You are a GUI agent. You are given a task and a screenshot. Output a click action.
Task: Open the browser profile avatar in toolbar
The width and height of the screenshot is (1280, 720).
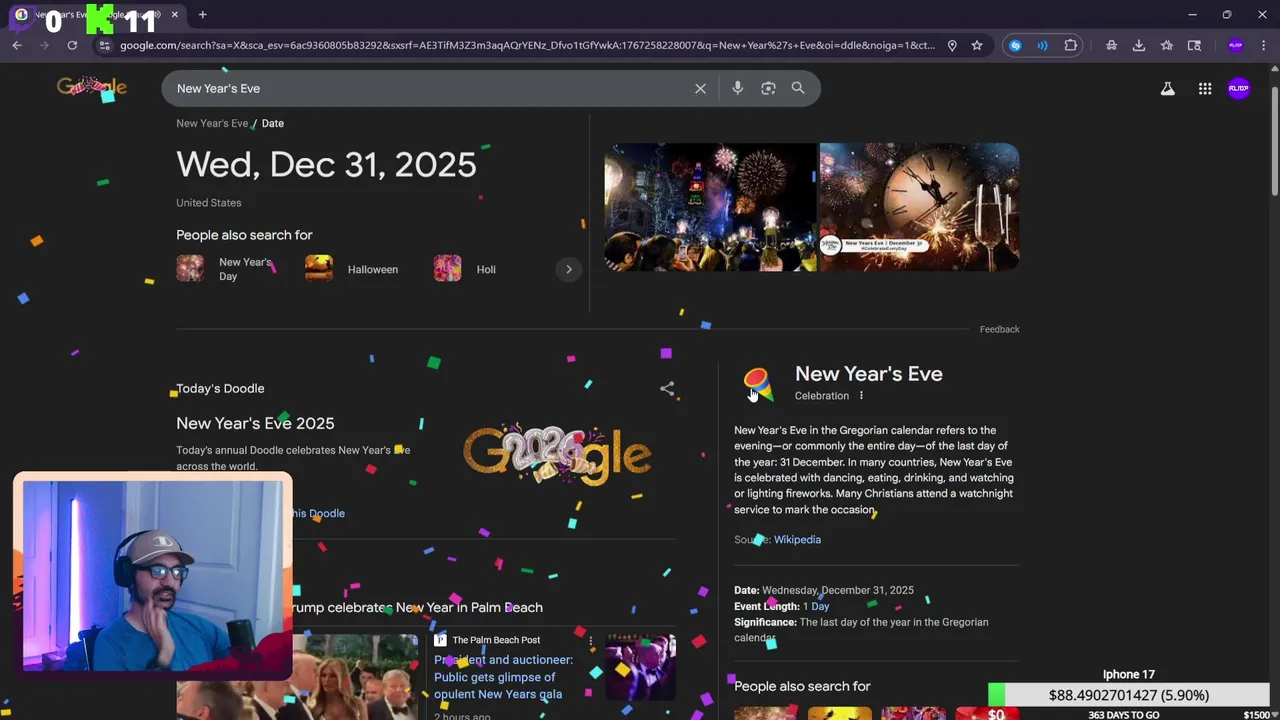click(1236, 45)
